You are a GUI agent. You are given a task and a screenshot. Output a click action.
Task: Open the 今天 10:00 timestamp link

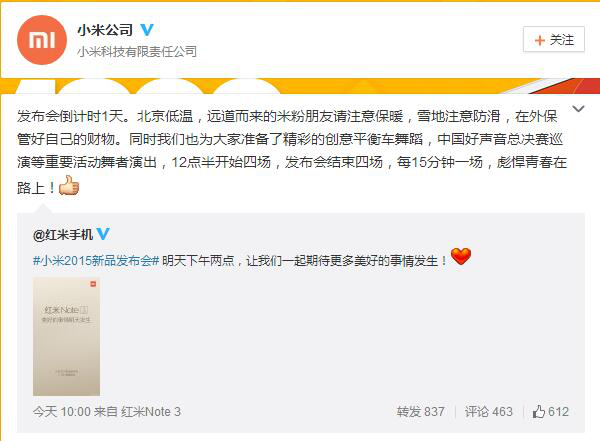point(62,412)
